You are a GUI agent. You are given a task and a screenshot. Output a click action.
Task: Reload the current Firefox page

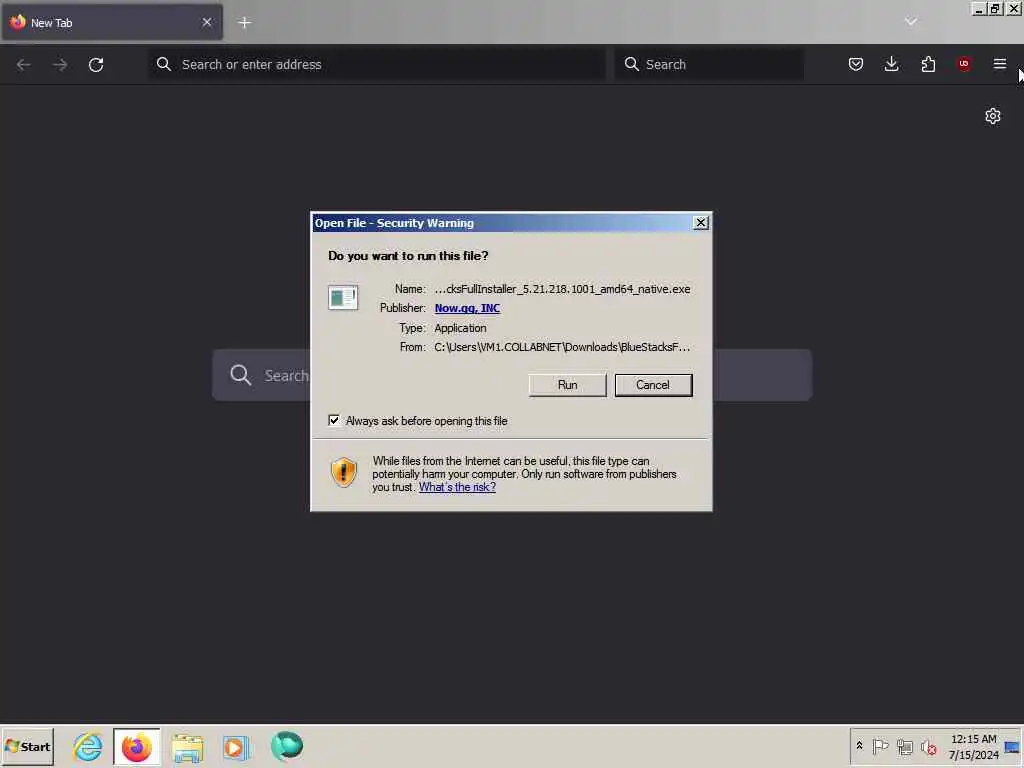coord(96,64)
